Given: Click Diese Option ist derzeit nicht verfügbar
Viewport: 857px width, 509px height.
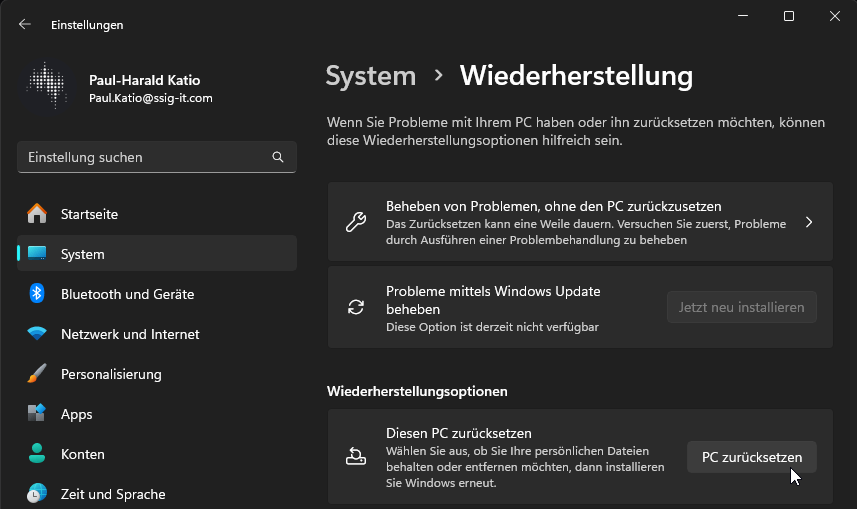Looking at the screenshot, I should coord(492,327).
